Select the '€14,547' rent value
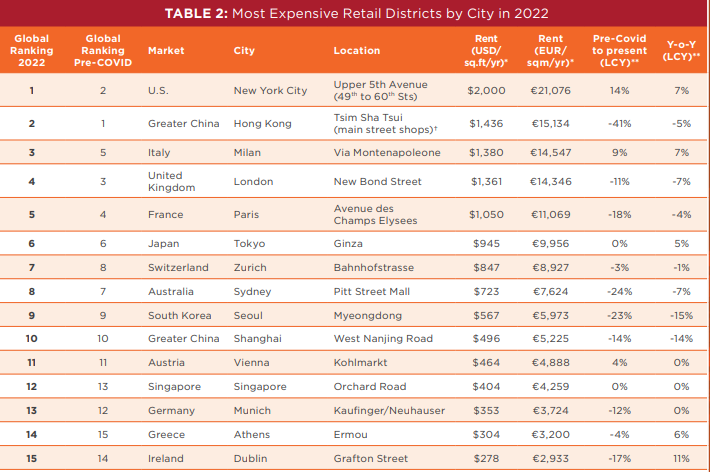 (551, 152)
